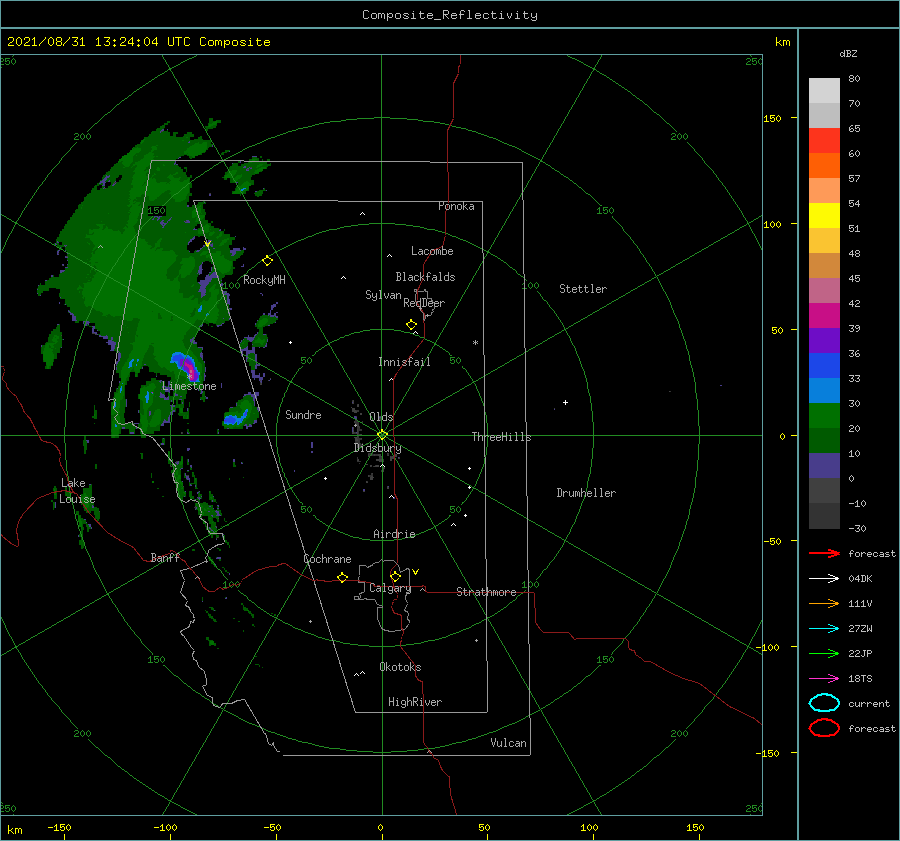Click the Sylvan label
The height and width of the screenshot is (841, 900).
pyautogui.click(x=383, y=296)
